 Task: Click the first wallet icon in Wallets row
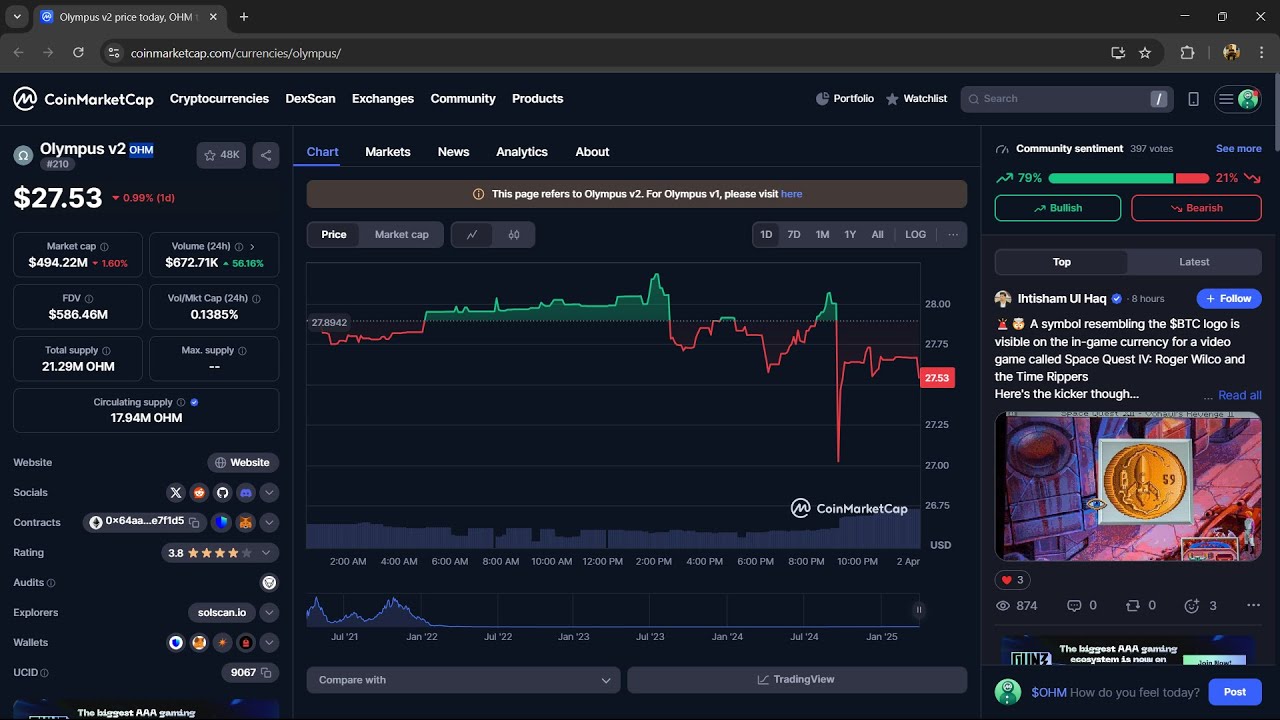(x=176, y=642)
